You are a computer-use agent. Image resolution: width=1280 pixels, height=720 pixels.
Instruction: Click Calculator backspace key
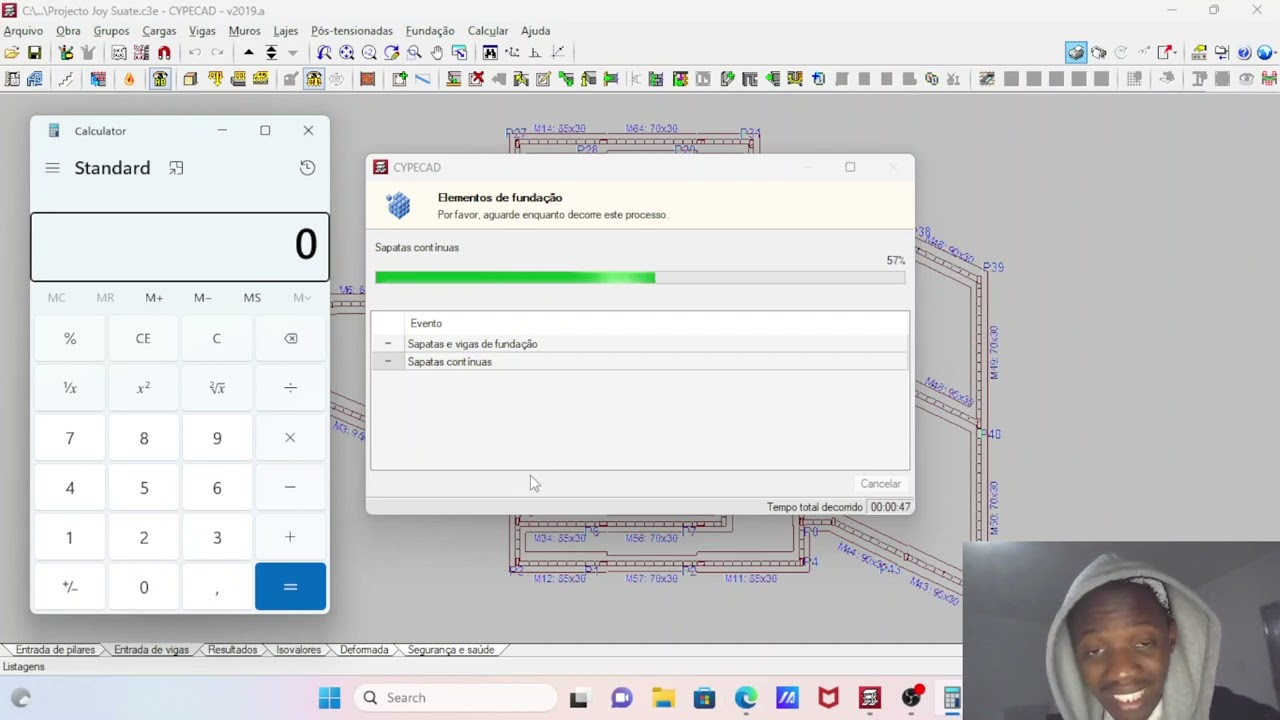pos(290,339)
